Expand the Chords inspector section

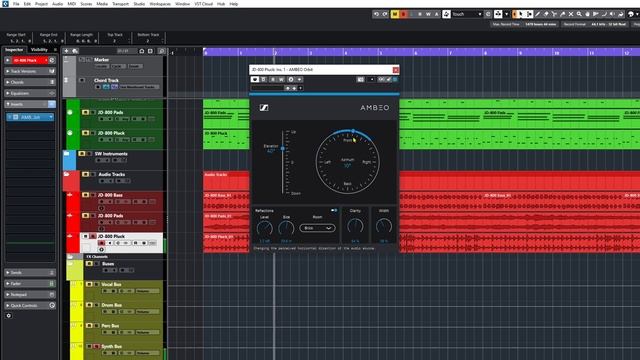[29, 82]
